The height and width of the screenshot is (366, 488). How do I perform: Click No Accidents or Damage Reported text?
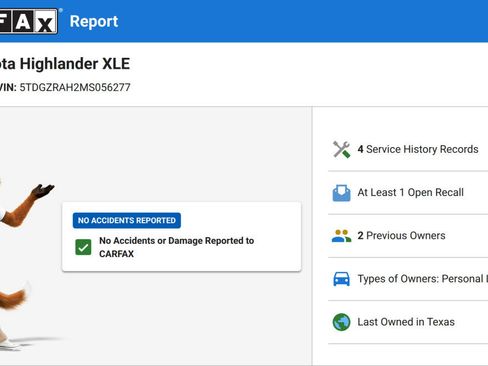[x=177, y=247]
